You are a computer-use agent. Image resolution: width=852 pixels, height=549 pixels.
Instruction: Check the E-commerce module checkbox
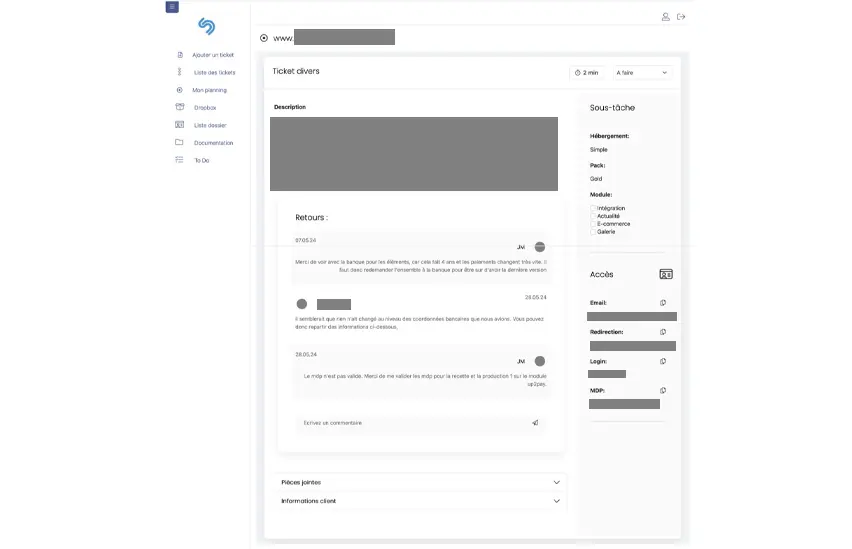(593, 224)
